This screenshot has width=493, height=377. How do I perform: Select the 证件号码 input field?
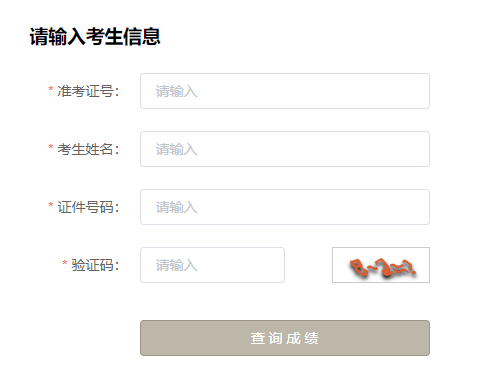285,207
